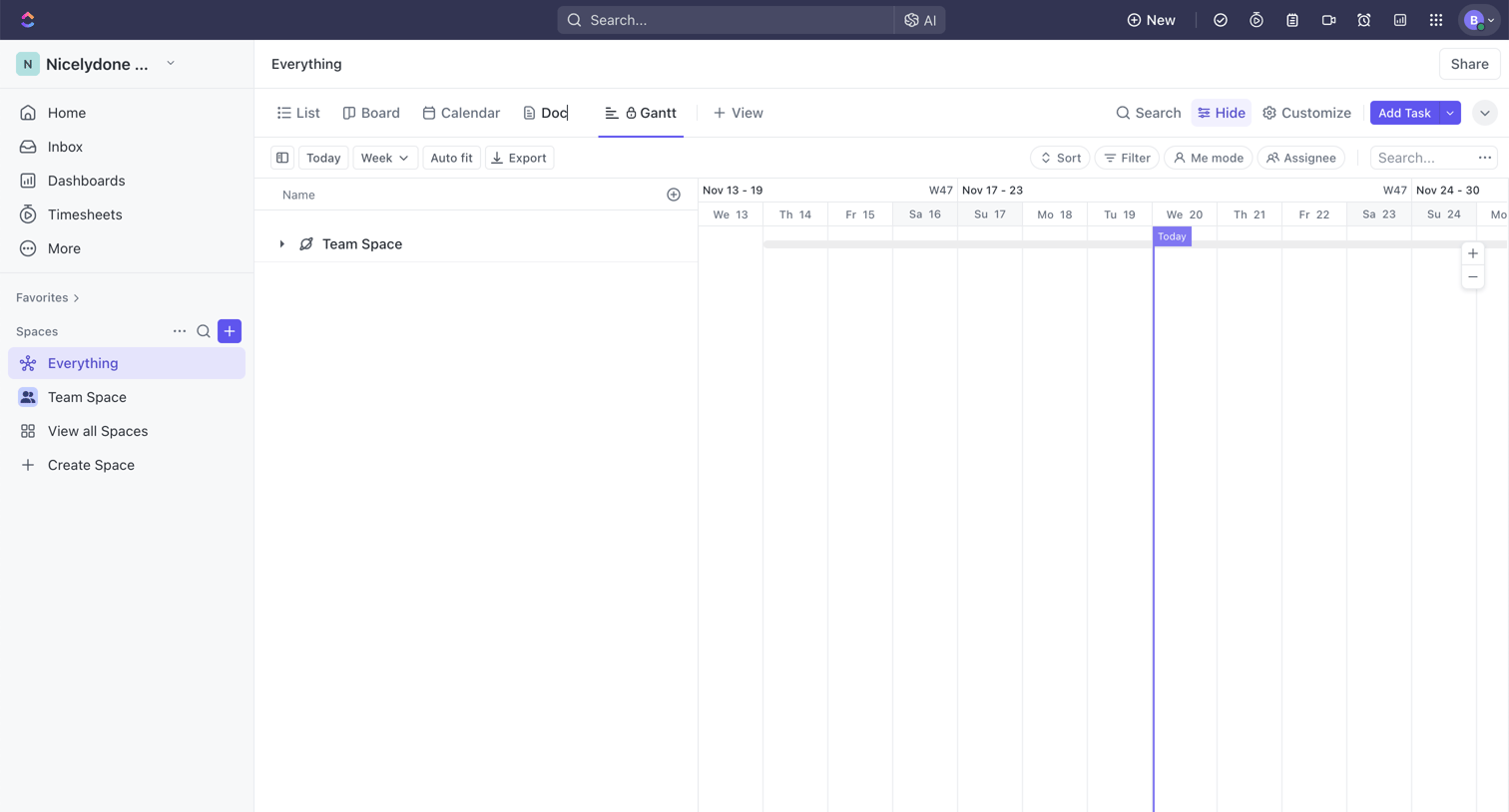Click the Export button
Image resolution: width=1509 pixels, height=812 pixels.
519,158
